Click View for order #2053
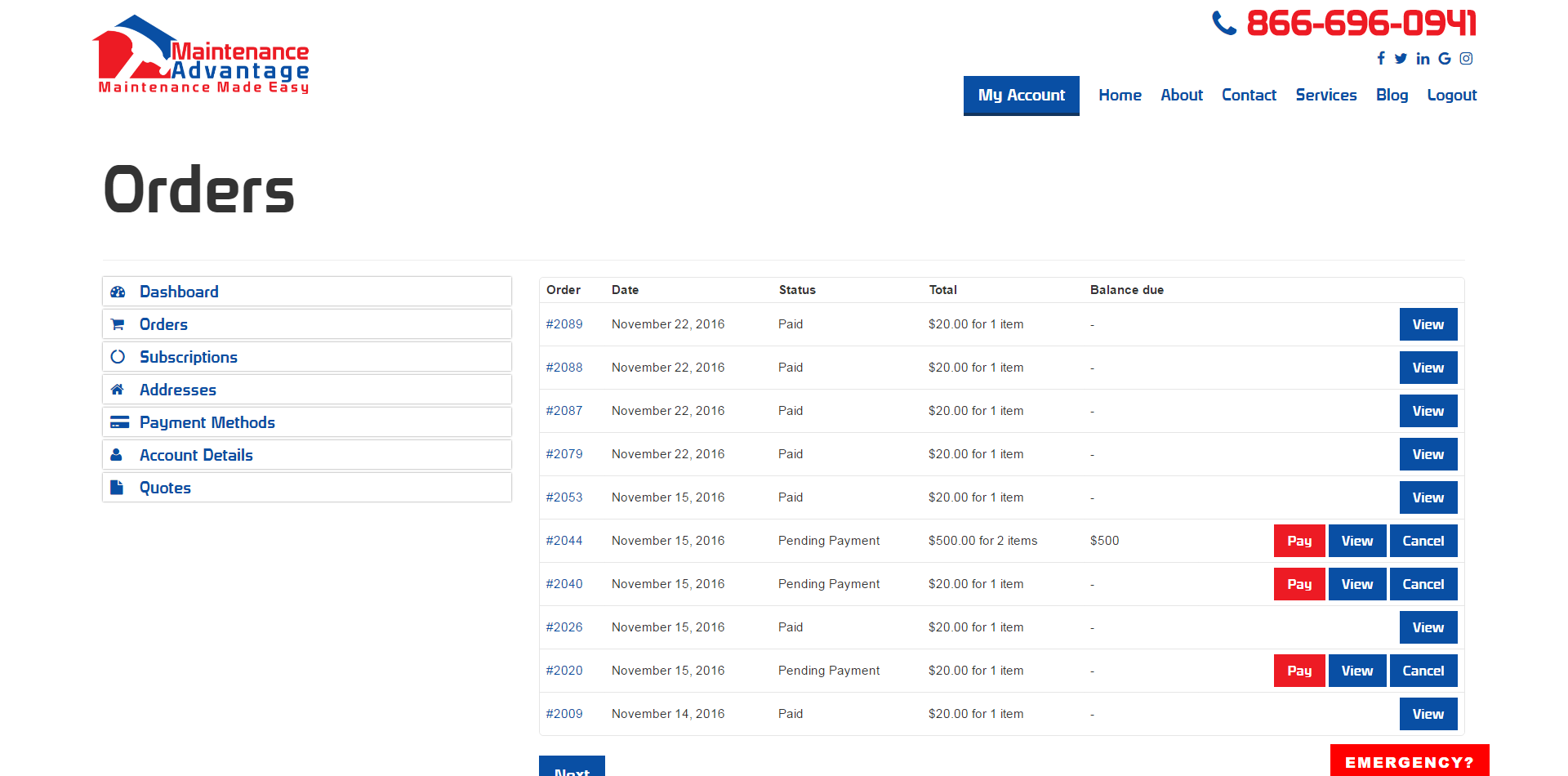Viewport: 1568px width, 776px height. (1428, 497)
